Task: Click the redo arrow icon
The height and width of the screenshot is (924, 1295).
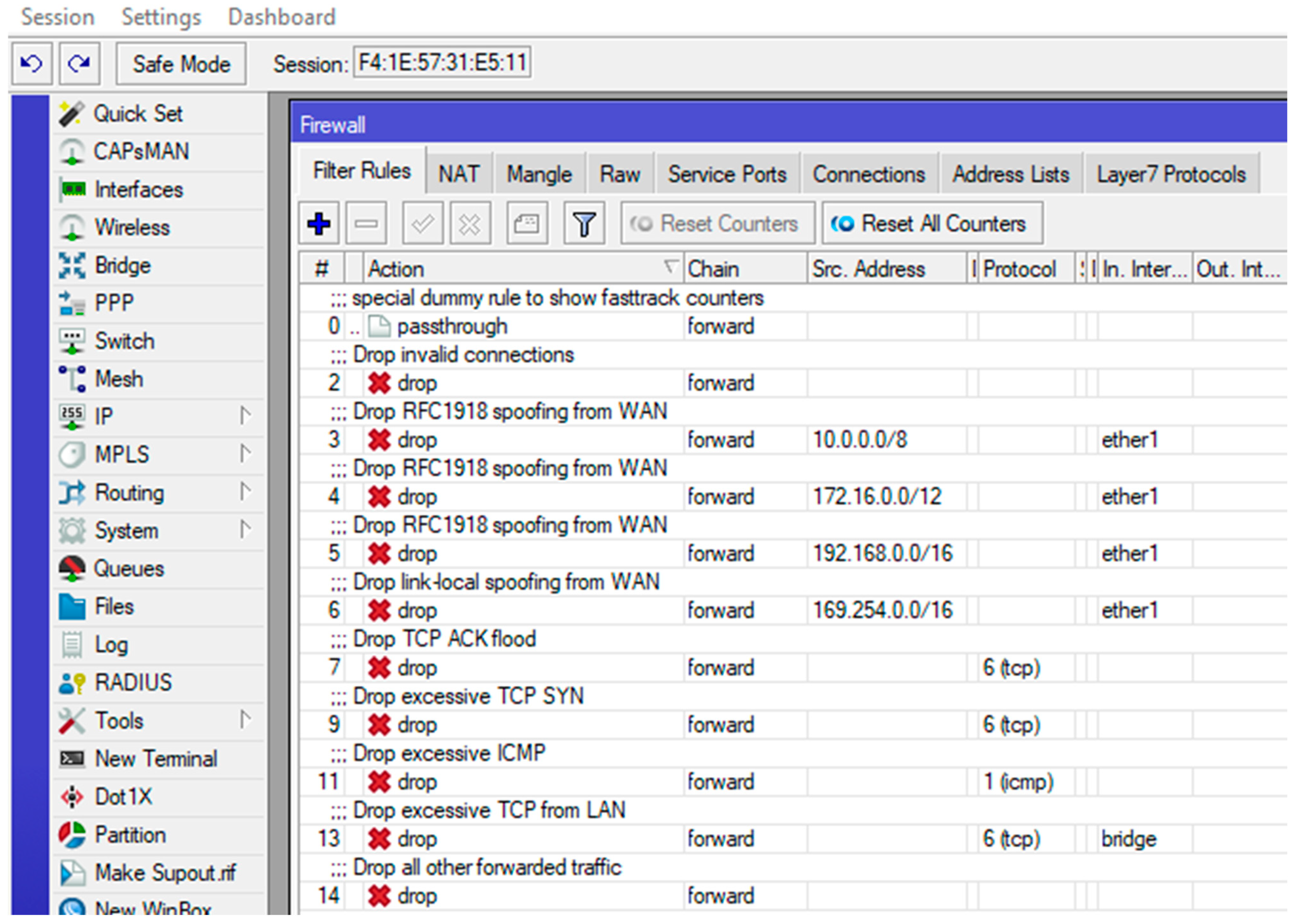Action: pos(79,63)
